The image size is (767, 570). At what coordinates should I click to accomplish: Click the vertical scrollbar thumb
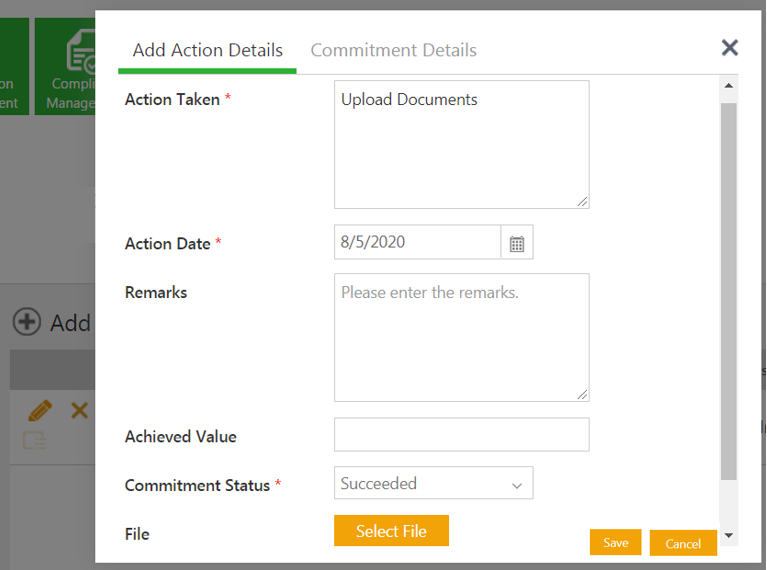coord(729,290)
